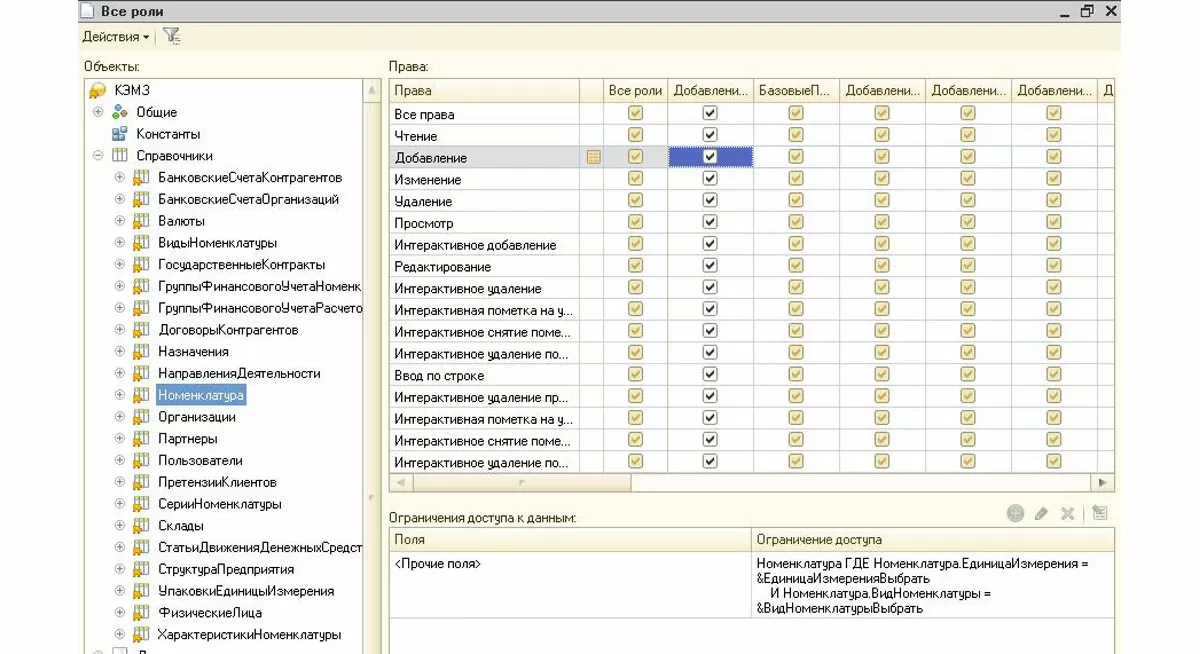Expand the Организации tree node
Viewport: 1200px width, 654px height.
120,417
